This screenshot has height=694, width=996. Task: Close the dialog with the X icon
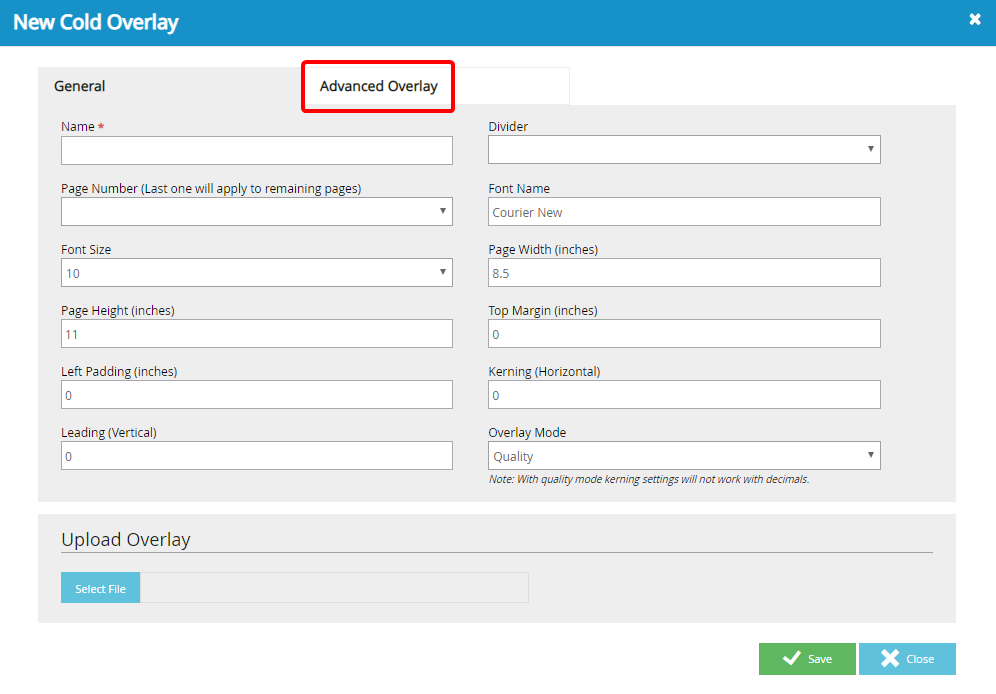(x=975, y=20)
